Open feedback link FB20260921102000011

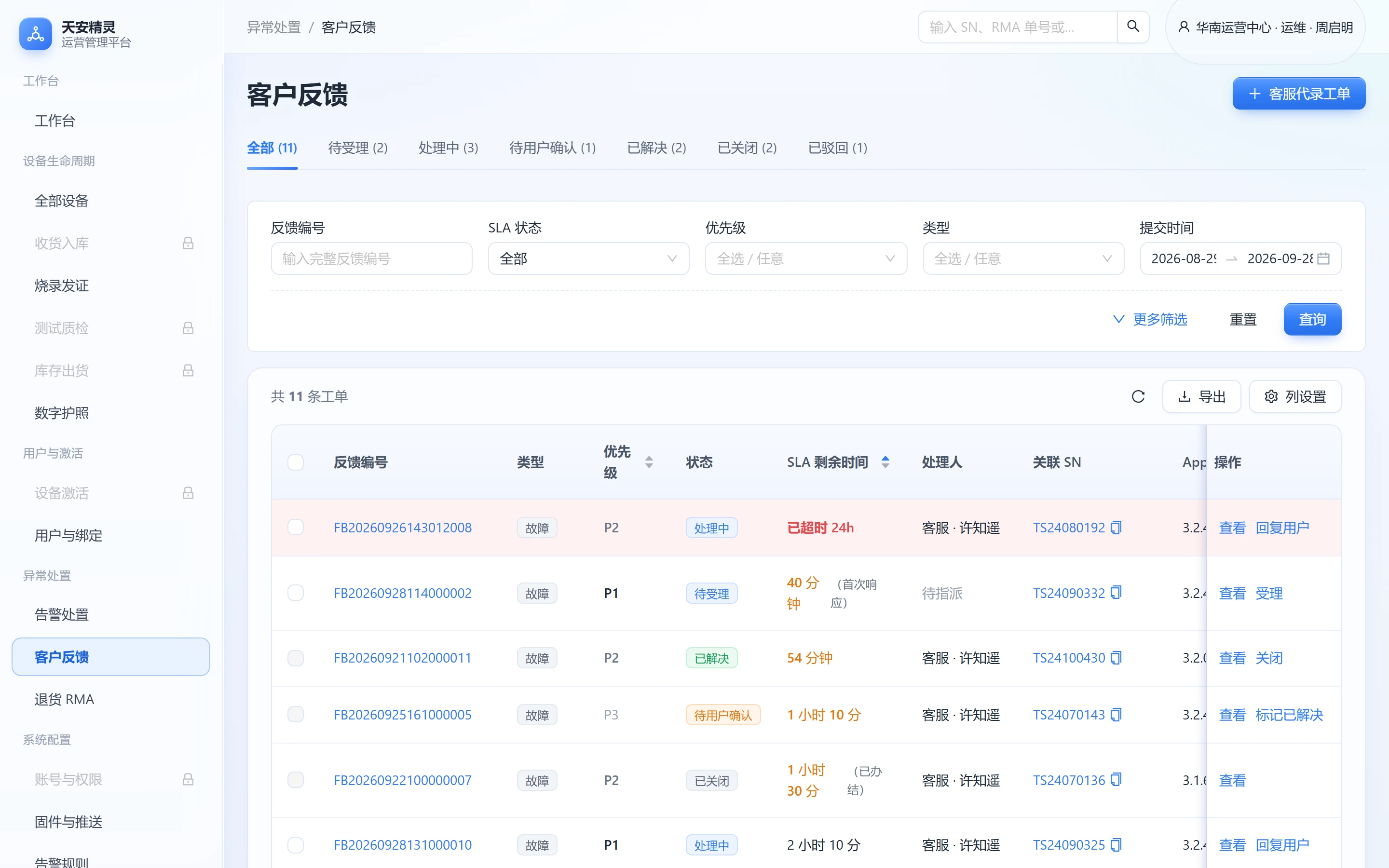[x=402, y=658]
